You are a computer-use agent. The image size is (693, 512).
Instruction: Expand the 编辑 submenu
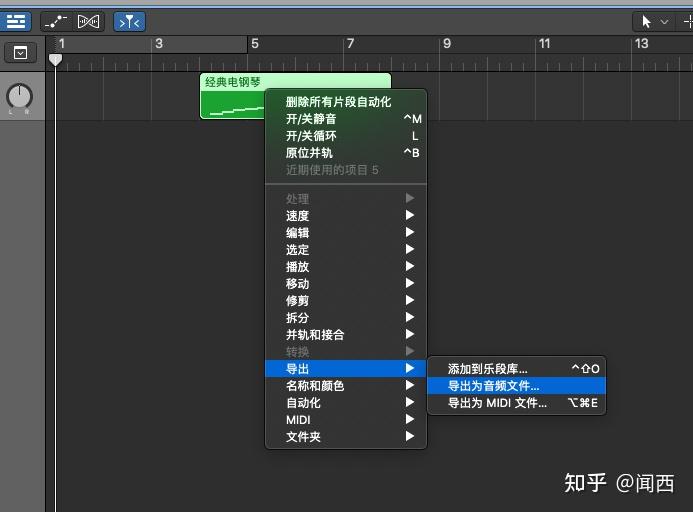346,233
